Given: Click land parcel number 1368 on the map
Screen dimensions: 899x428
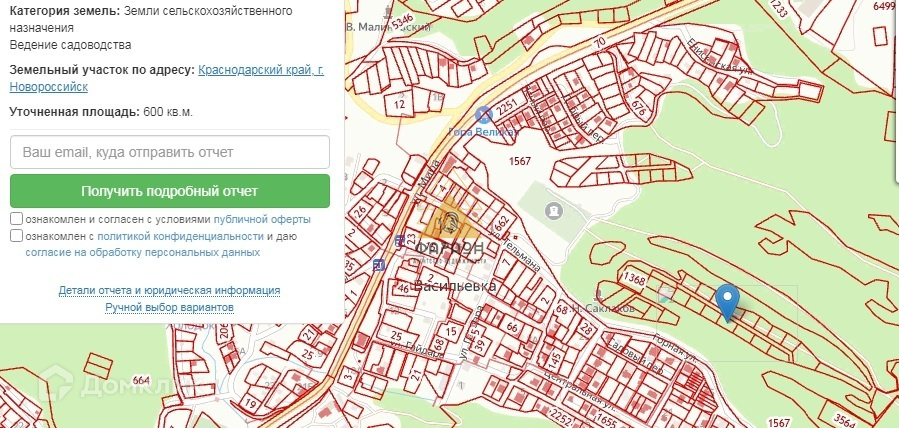Looking at the screenshot, I should (x=632, y=277).
